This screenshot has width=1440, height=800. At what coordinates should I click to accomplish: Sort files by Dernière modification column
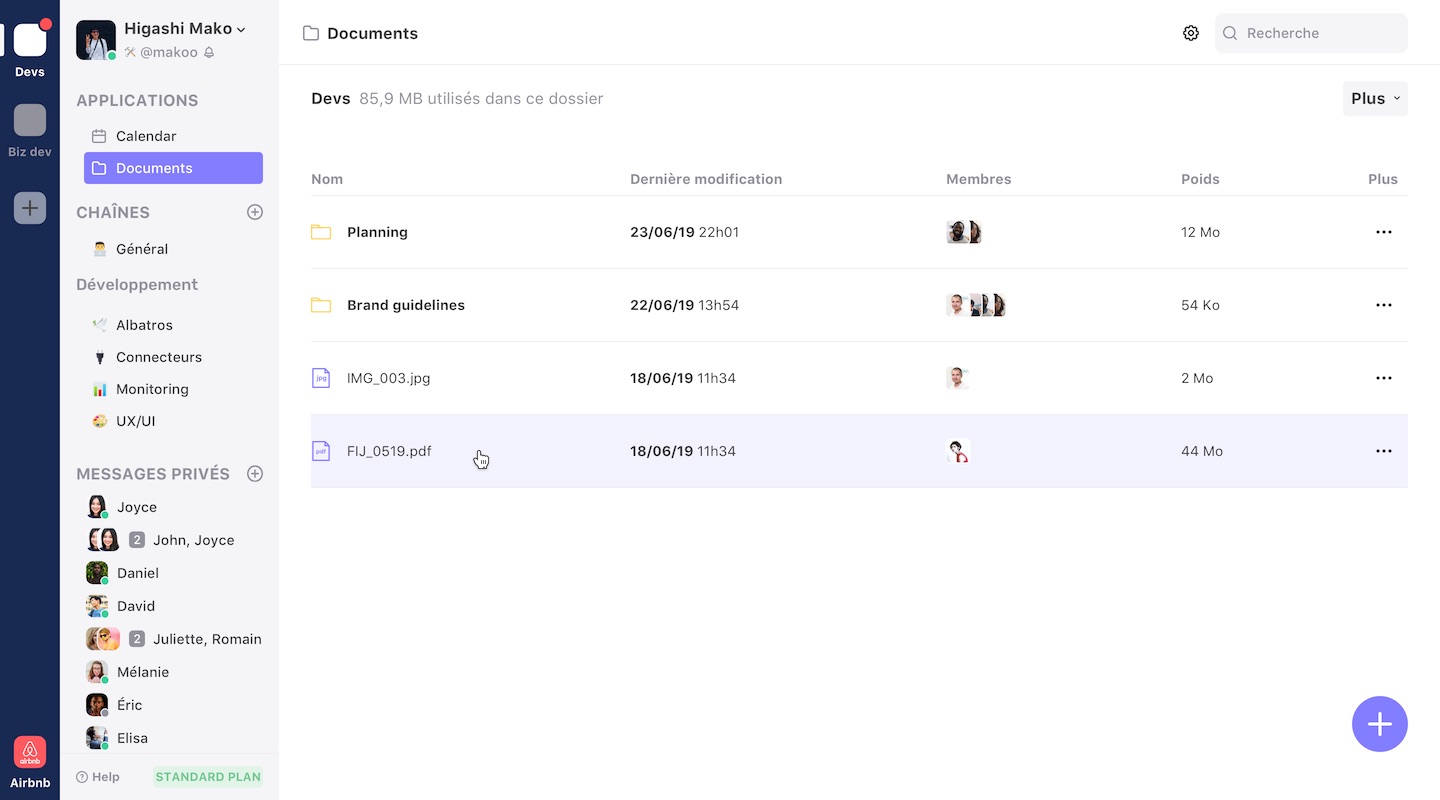(706, 179)
